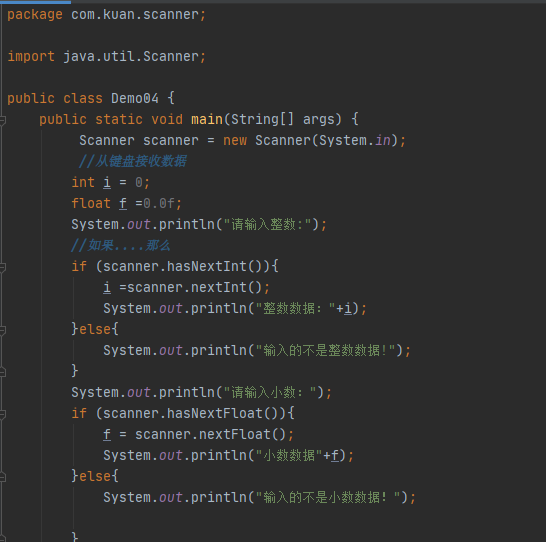Click the string "请输入小数: "
The height and width of the screenshot is (542, 546).
click(270, 392)
